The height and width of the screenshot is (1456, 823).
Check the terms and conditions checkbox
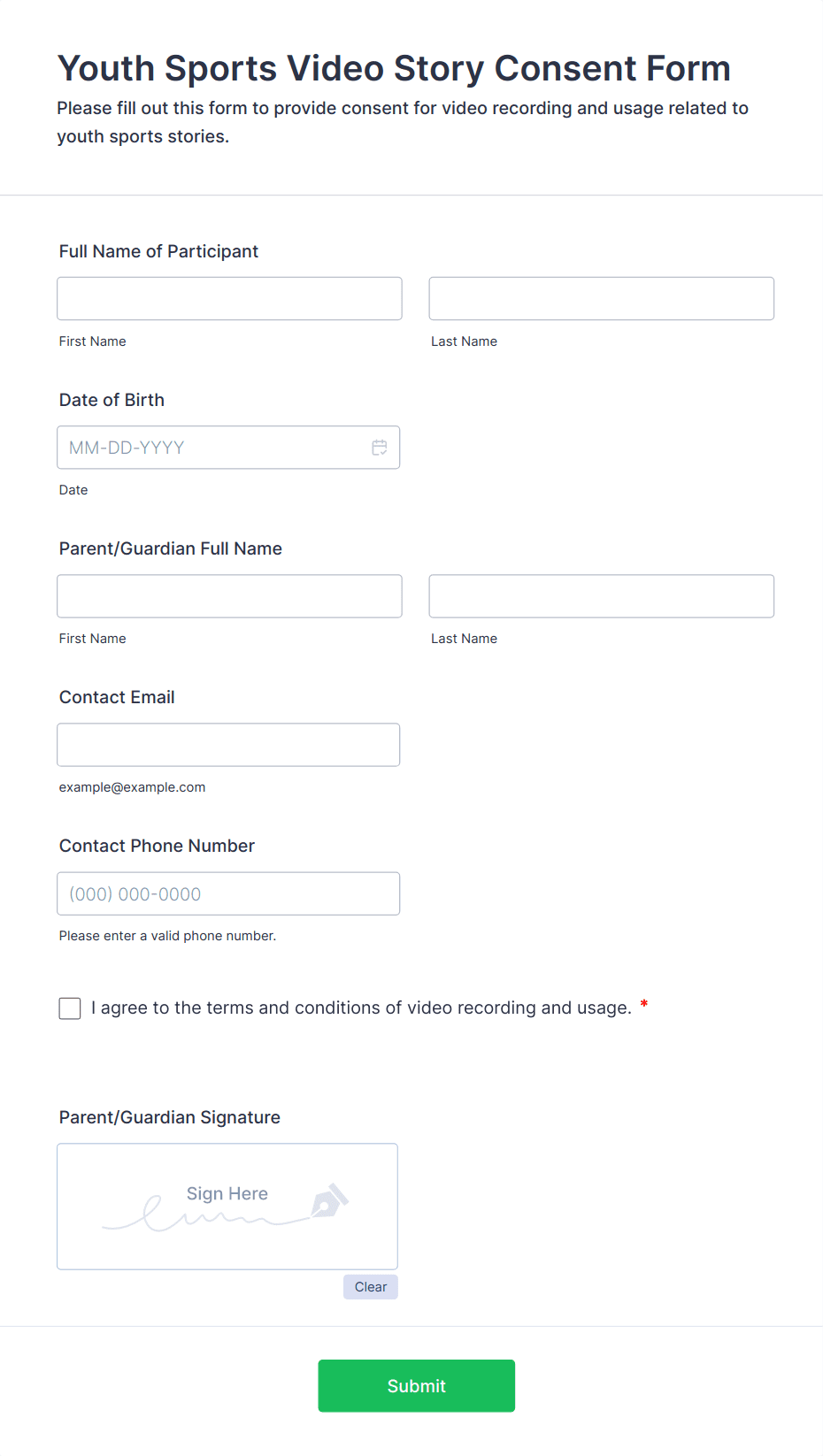tap(70, 1008)
